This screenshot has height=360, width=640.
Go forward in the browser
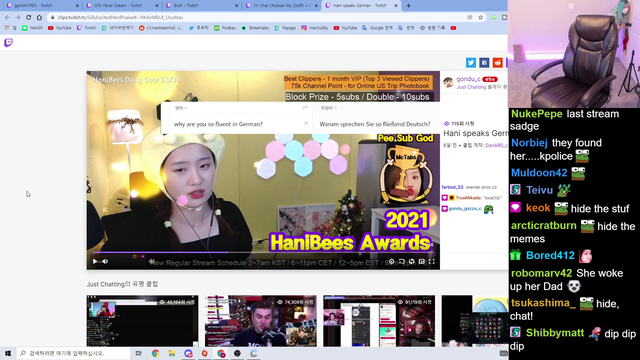coord(18,17)
